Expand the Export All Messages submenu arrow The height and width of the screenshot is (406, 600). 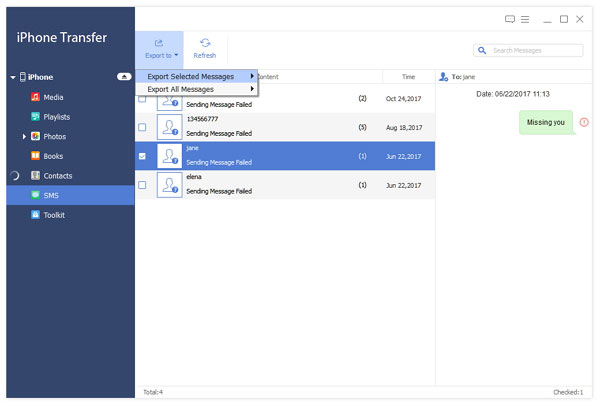[x=252, y=89]
